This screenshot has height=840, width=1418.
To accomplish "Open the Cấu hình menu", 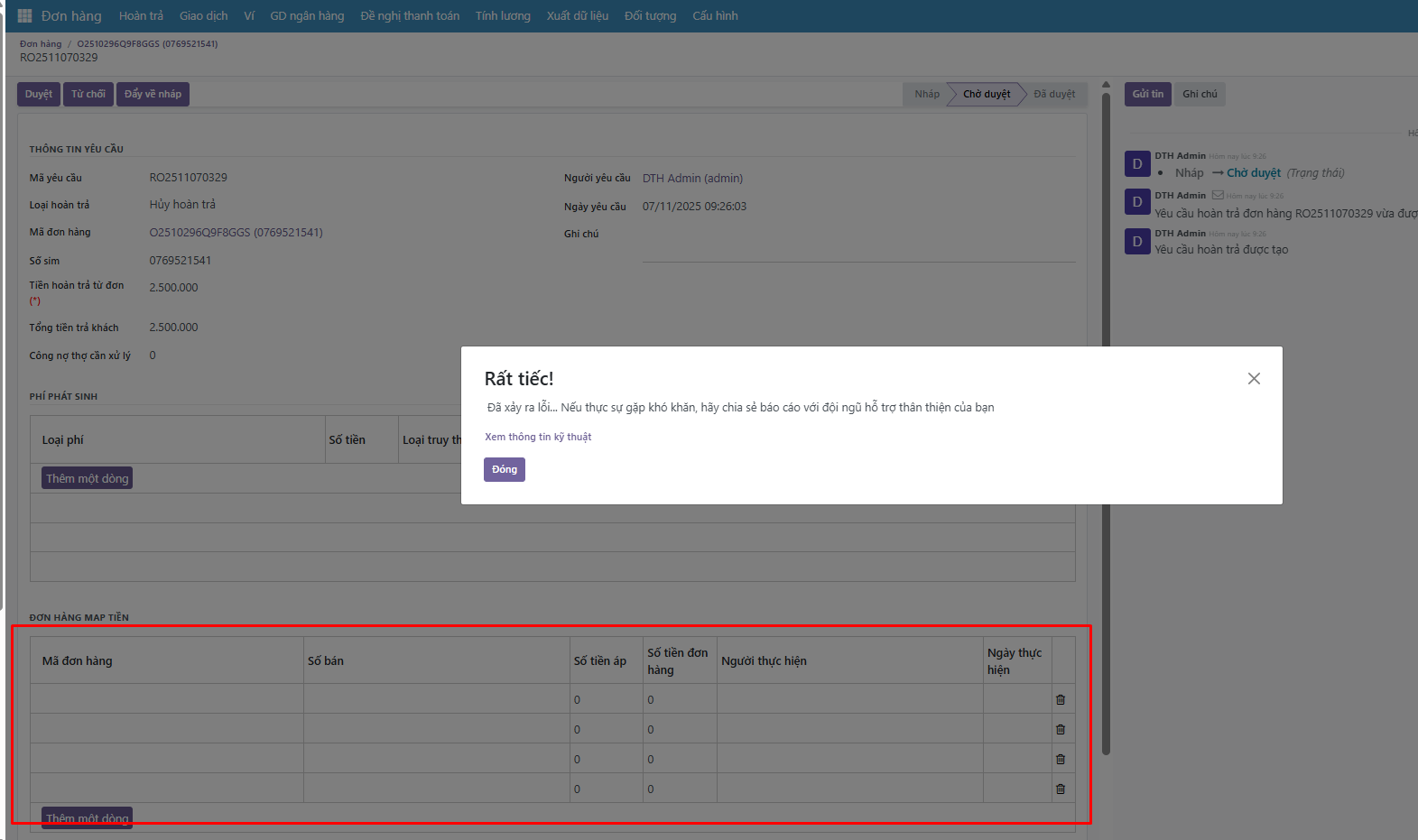I will pos(715,16).
